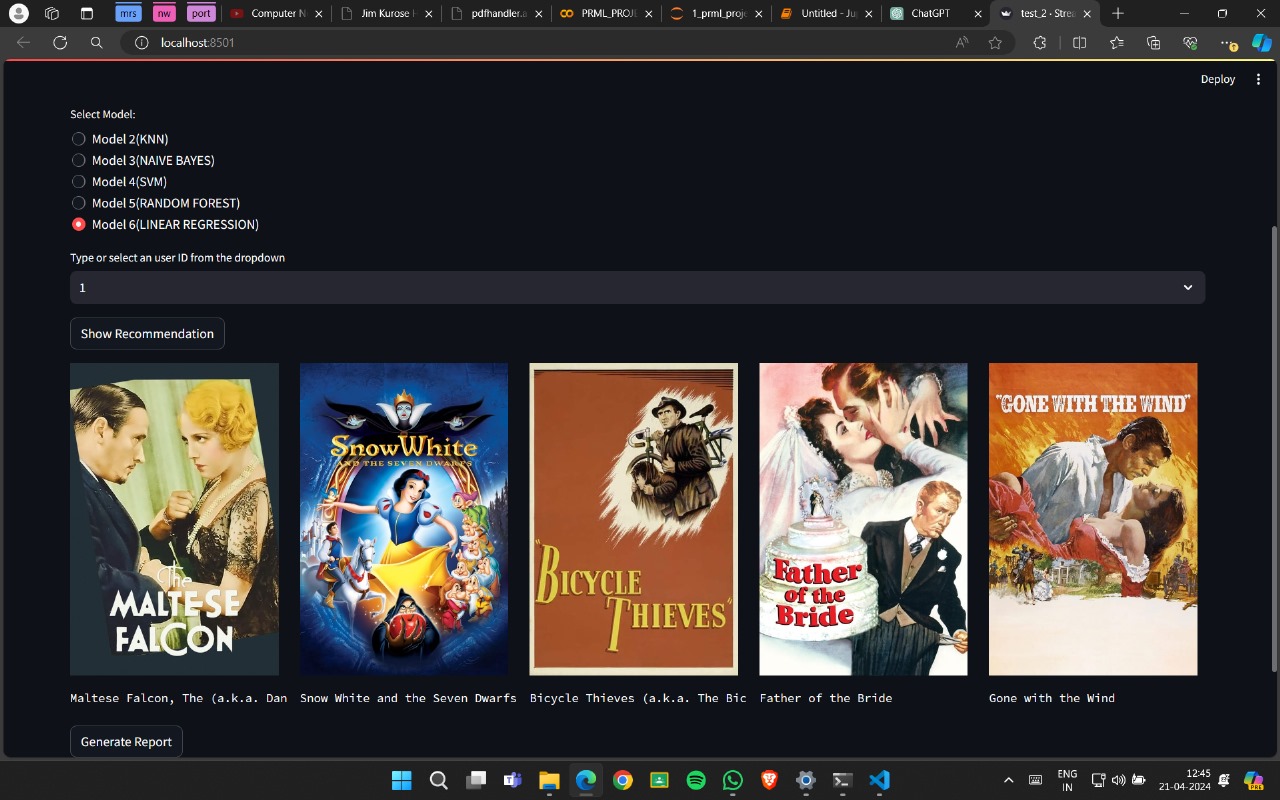Open Browser essentials heart icon

tap(1190, 43)
